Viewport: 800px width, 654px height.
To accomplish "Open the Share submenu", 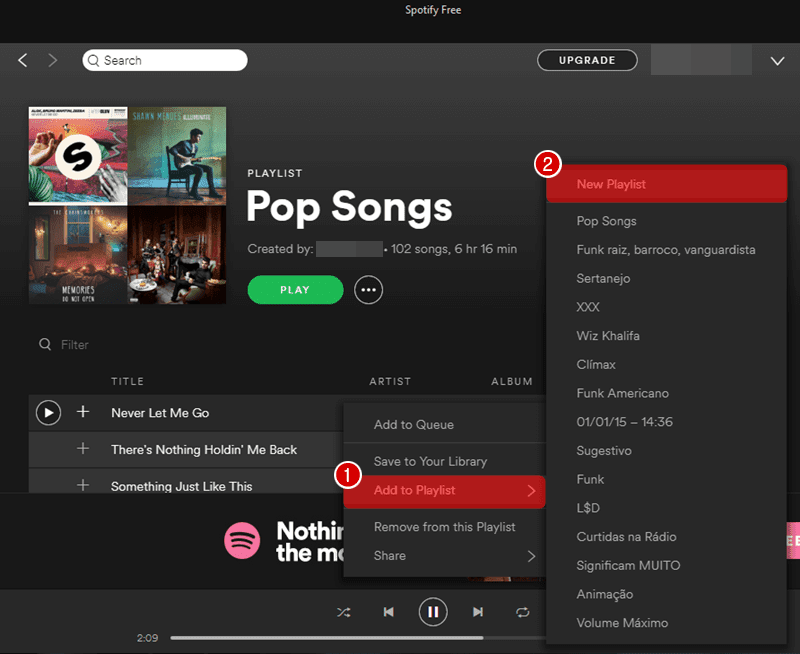I will pos(390,555).
